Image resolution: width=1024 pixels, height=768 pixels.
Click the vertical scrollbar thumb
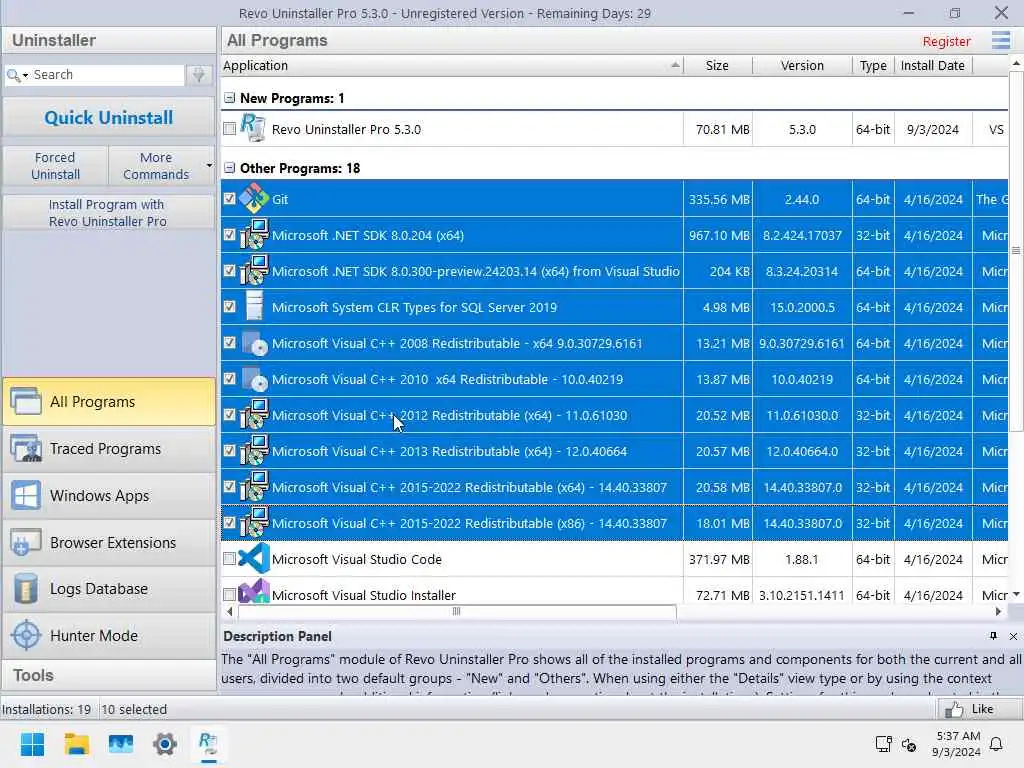[x=1016, y=251]
